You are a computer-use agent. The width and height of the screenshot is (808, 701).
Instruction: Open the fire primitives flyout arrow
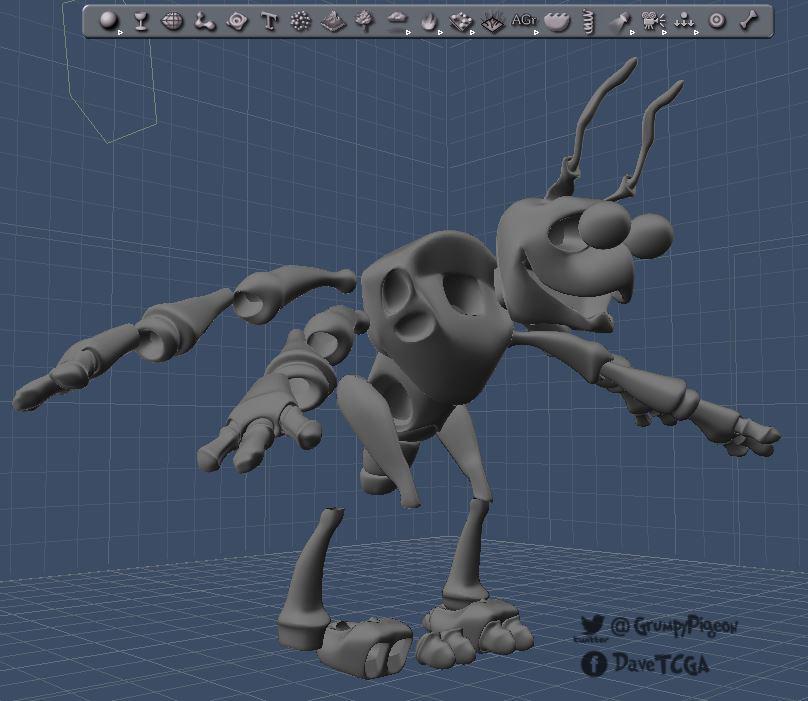pos(440,32)
